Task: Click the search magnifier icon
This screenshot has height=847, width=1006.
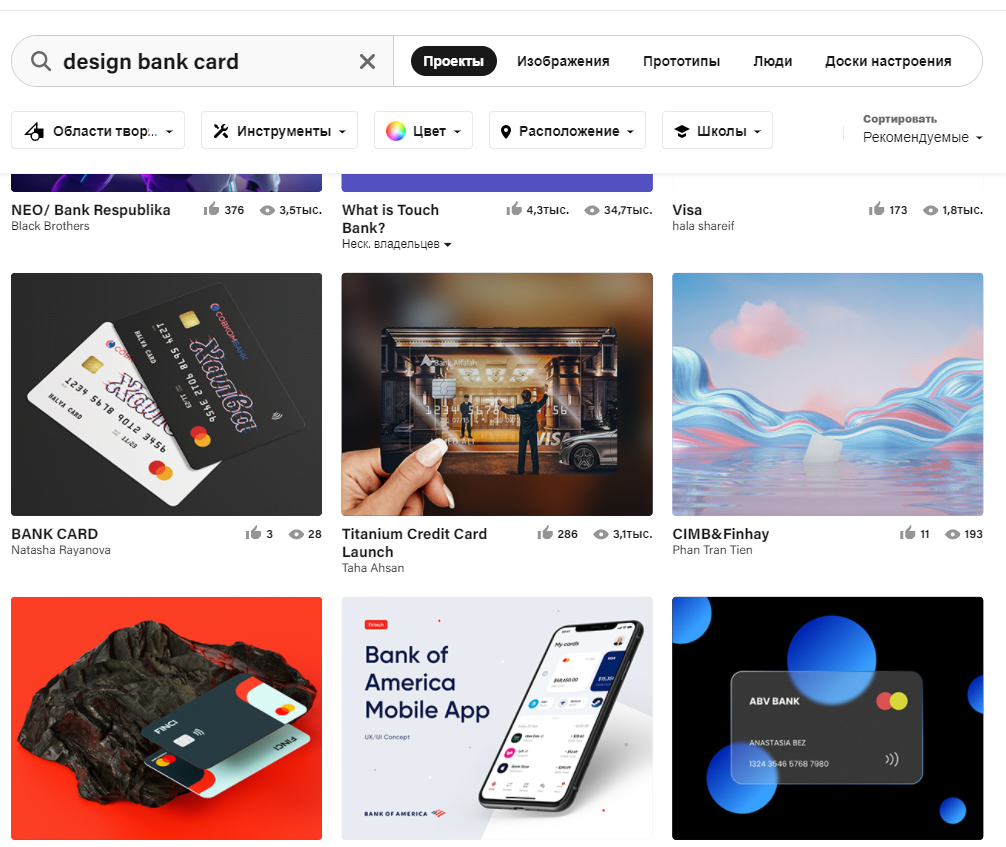Action: pyautogui.click(x=41, y=62)
